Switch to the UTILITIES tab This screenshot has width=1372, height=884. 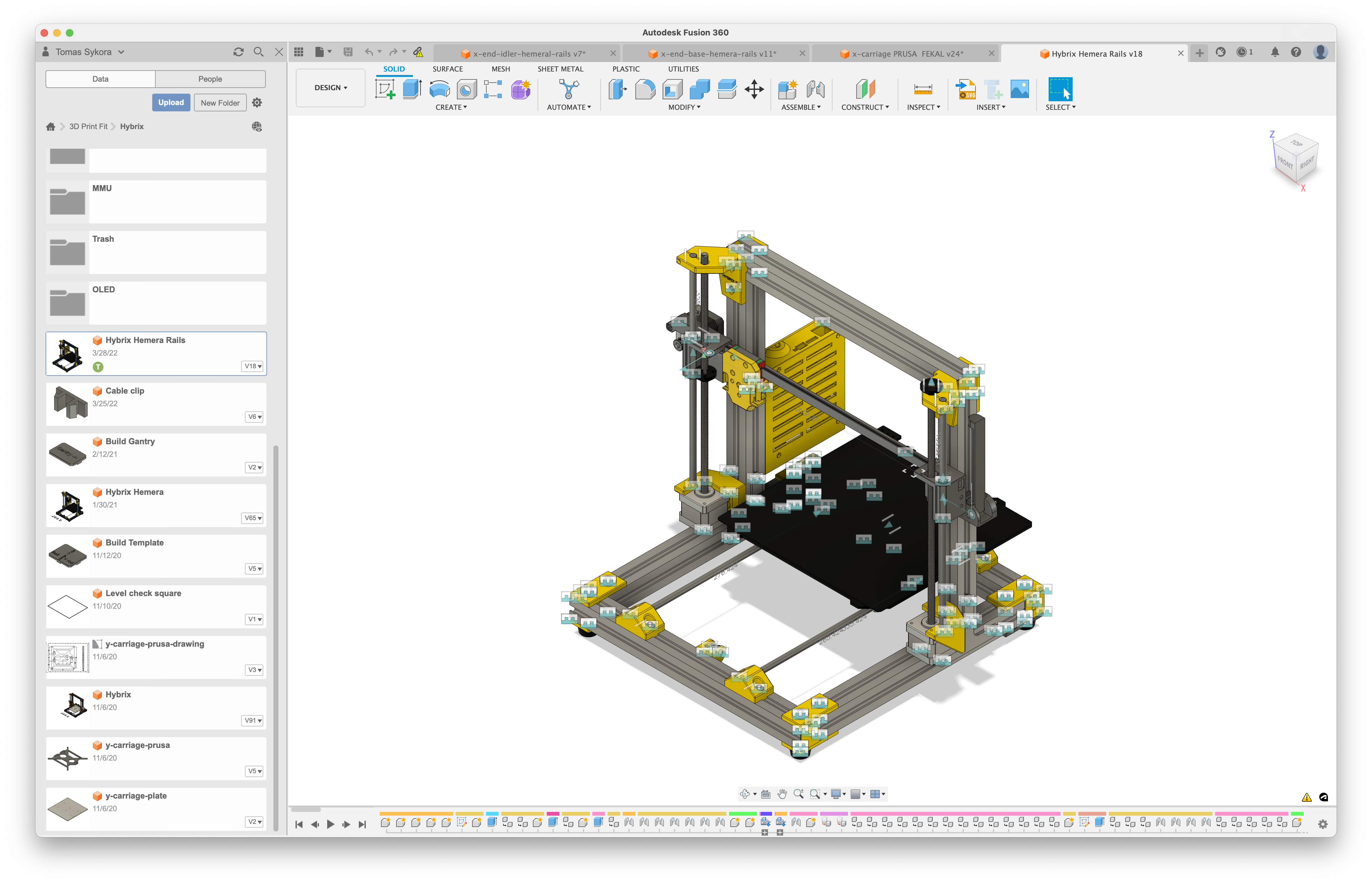pos(683,69)
